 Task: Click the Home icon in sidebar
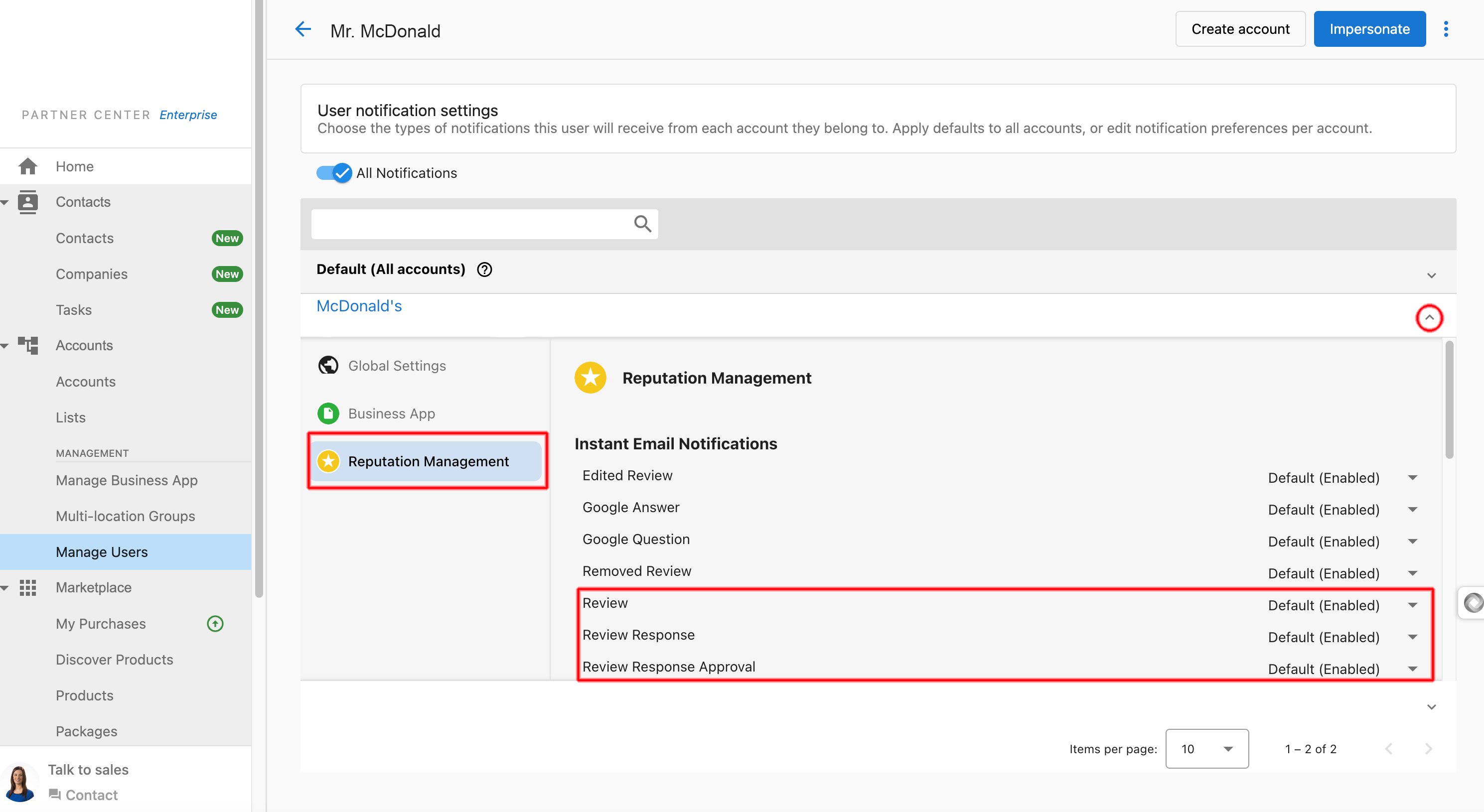[27, 166]
